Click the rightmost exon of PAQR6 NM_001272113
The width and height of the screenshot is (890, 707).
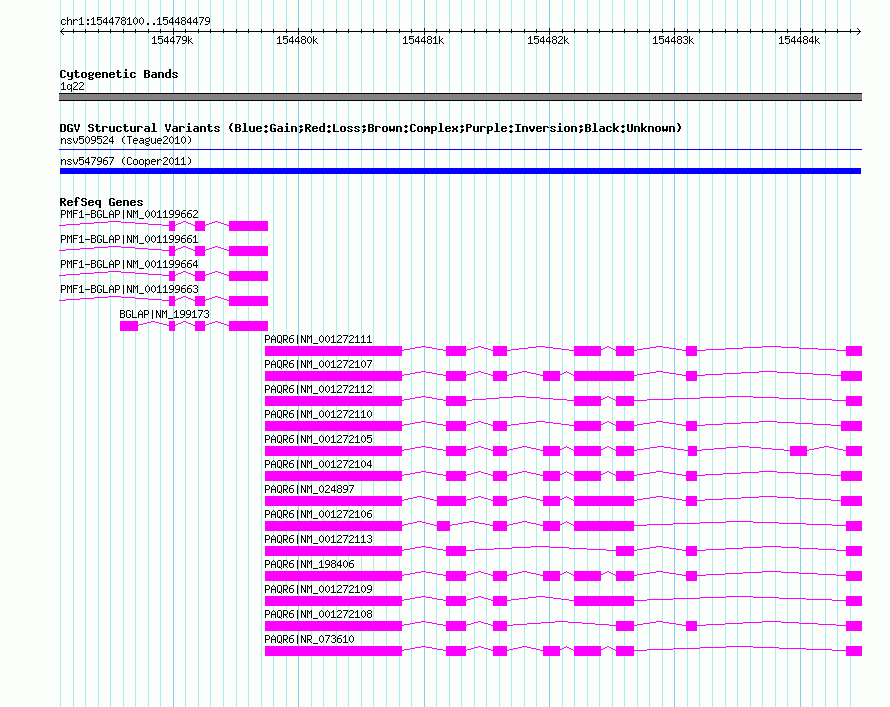pos(854,550)
